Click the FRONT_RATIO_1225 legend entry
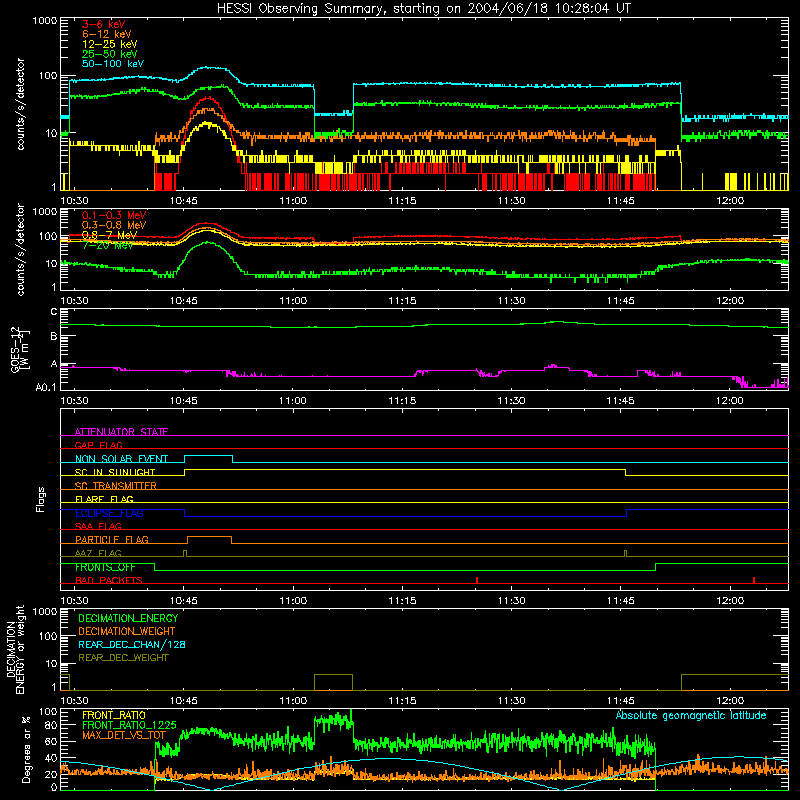Viewport: 800px width, 800px height. [129, 725]
